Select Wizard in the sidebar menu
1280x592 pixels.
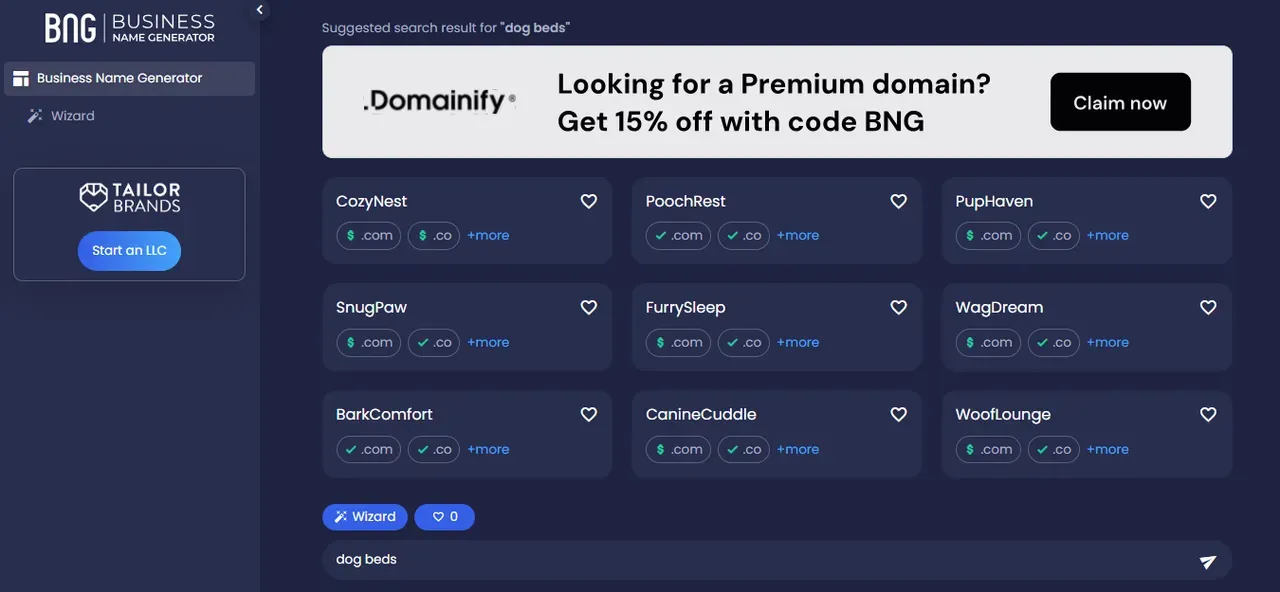click(73, 116)
